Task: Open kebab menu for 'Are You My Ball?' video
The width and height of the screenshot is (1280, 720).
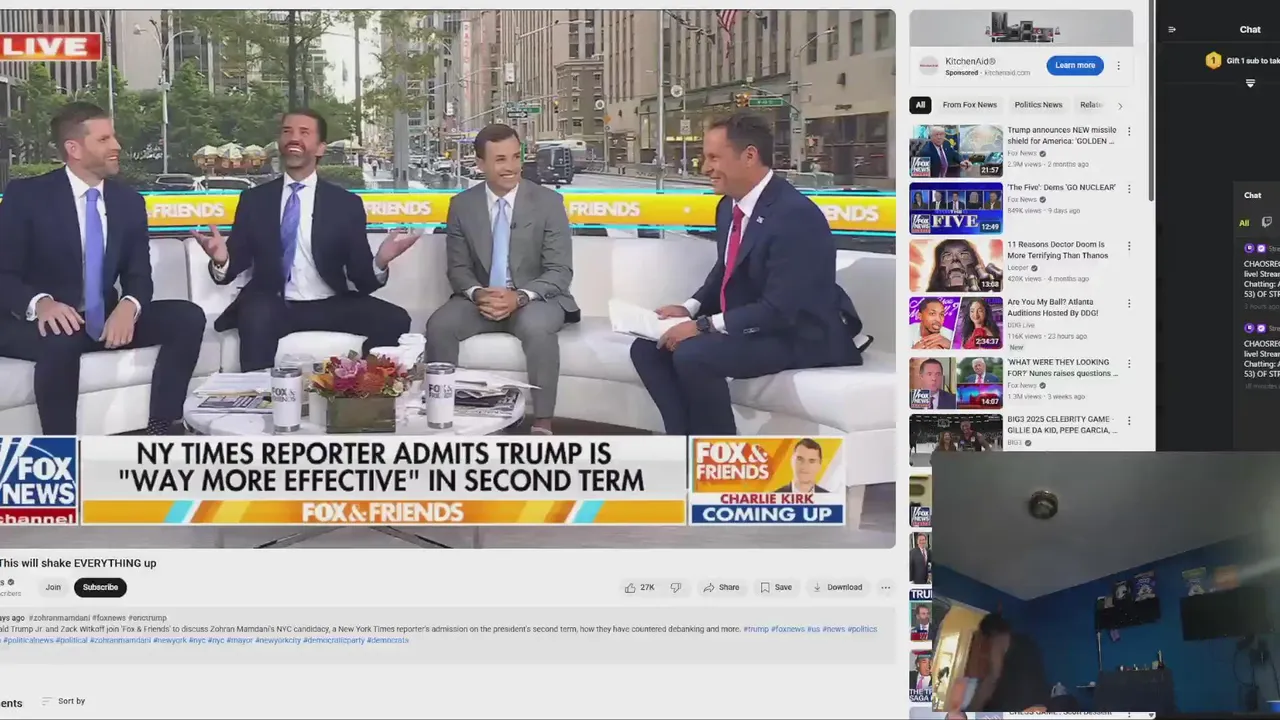Action: [x=1129, y=303]
